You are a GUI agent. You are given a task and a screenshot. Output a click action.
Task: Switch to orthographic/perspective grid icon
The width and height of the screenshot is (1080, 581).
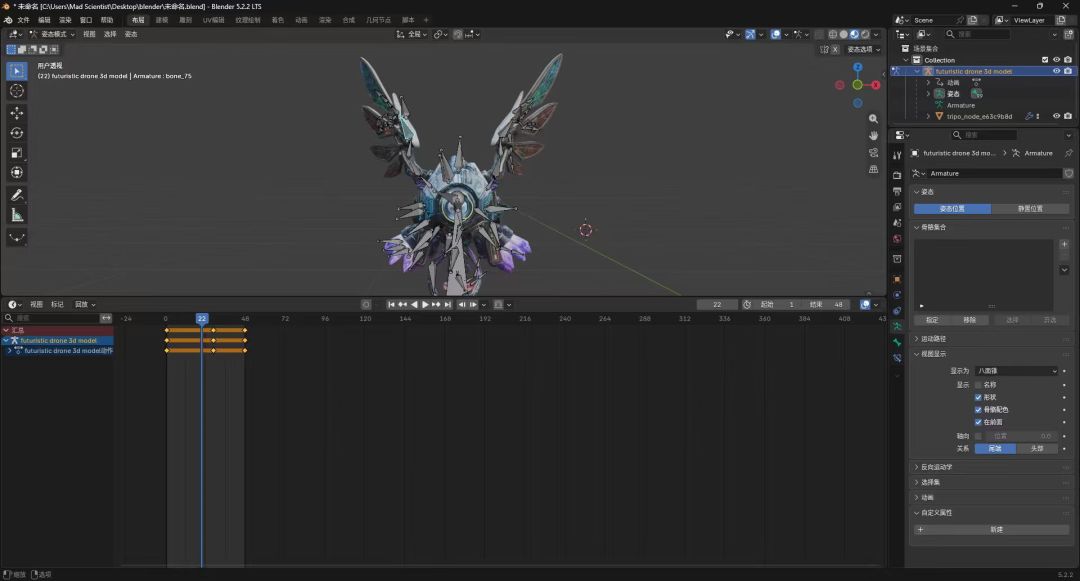873,169
